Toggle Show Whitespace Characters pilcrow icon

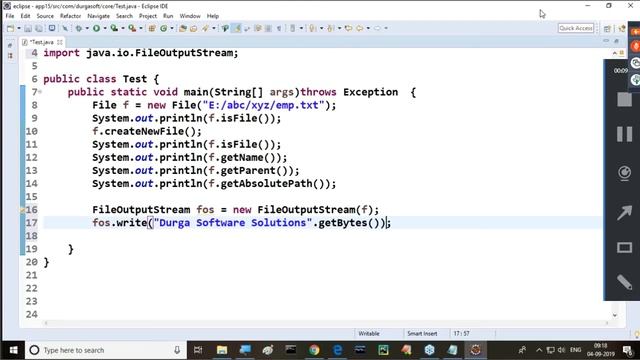click(279, 28)
